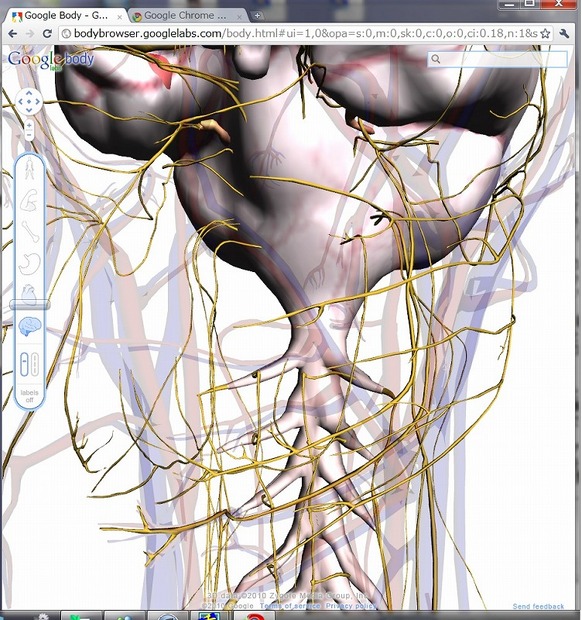Select the nervous system brain icon
The image size is (582, 620).
[x=30, y=327]
